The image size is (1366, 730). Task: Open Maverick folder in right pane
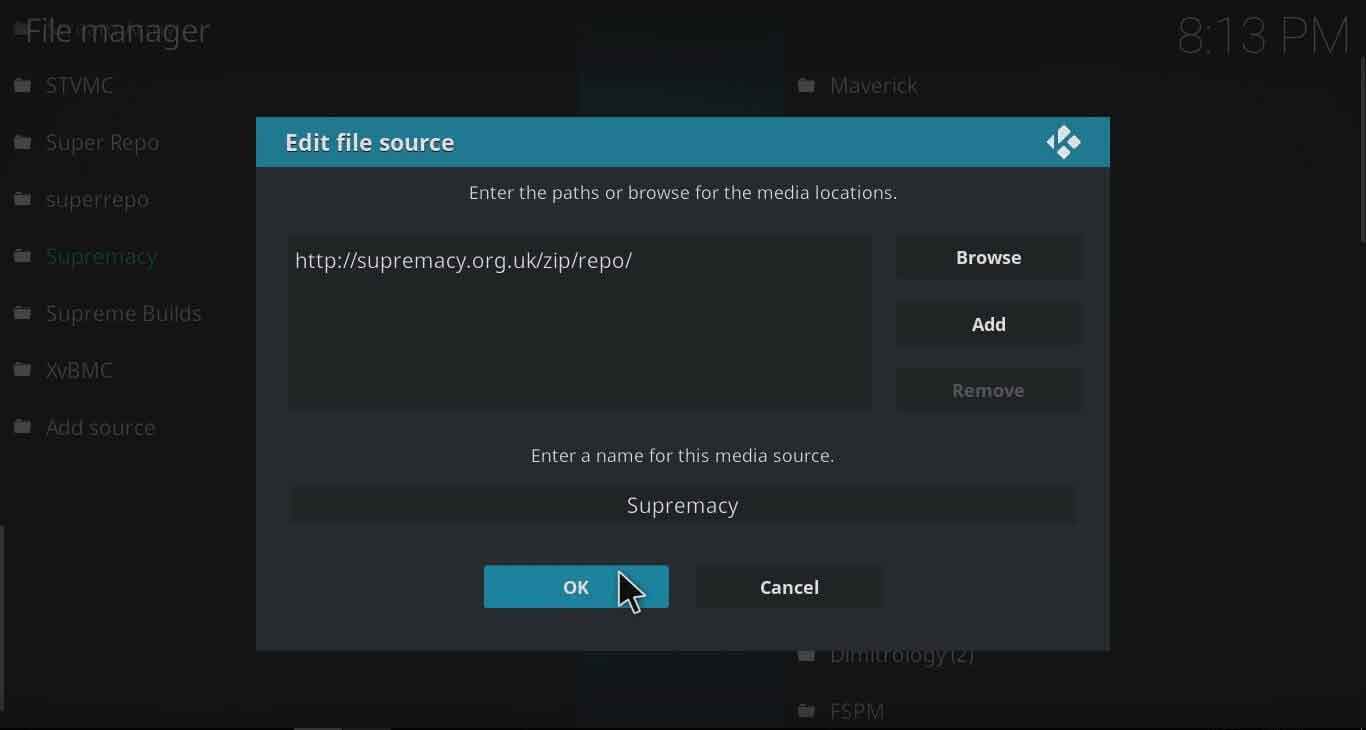(x=873, y=86)
